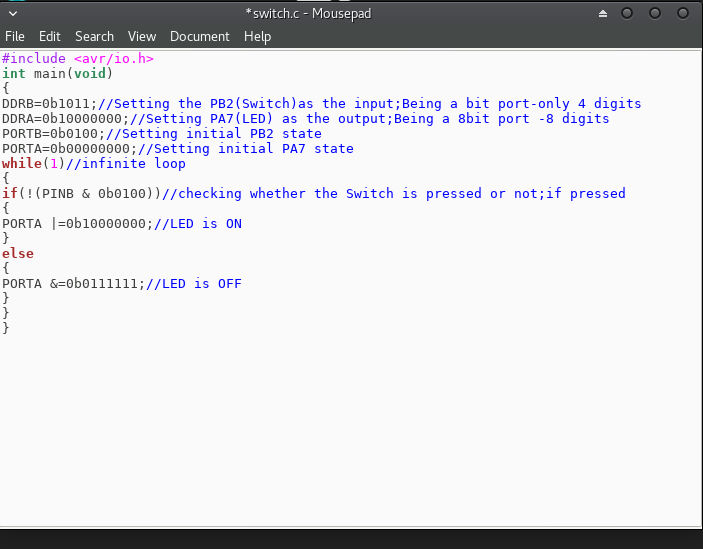Viewport: 703px width, 549px height.
Task: Click the '//infinite loop' comment
Action: click(x=126, y=164)
